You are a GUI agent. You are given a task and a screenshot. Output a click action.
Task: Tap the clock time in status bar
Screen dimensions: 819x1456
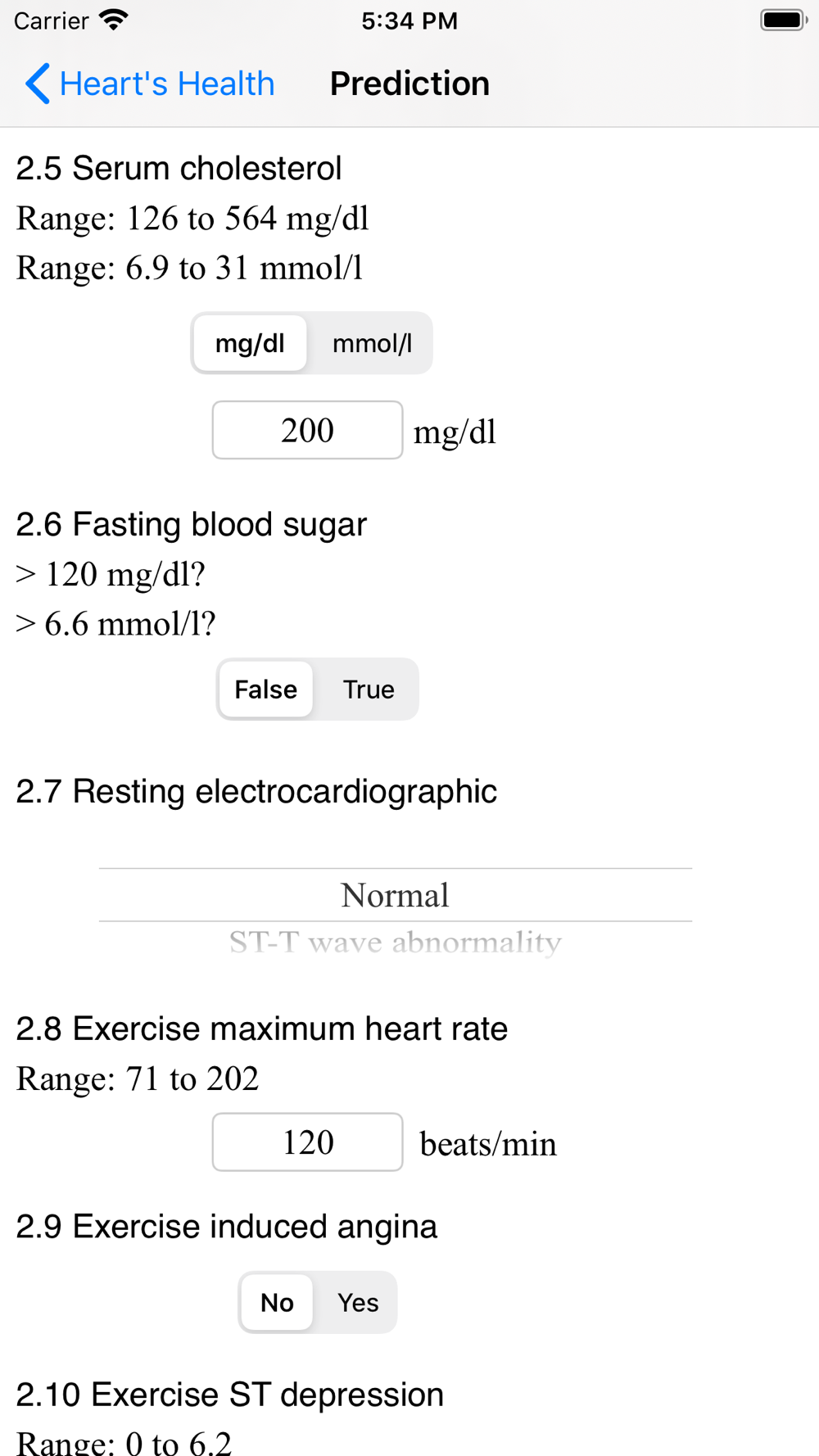[x=409, y=20]
